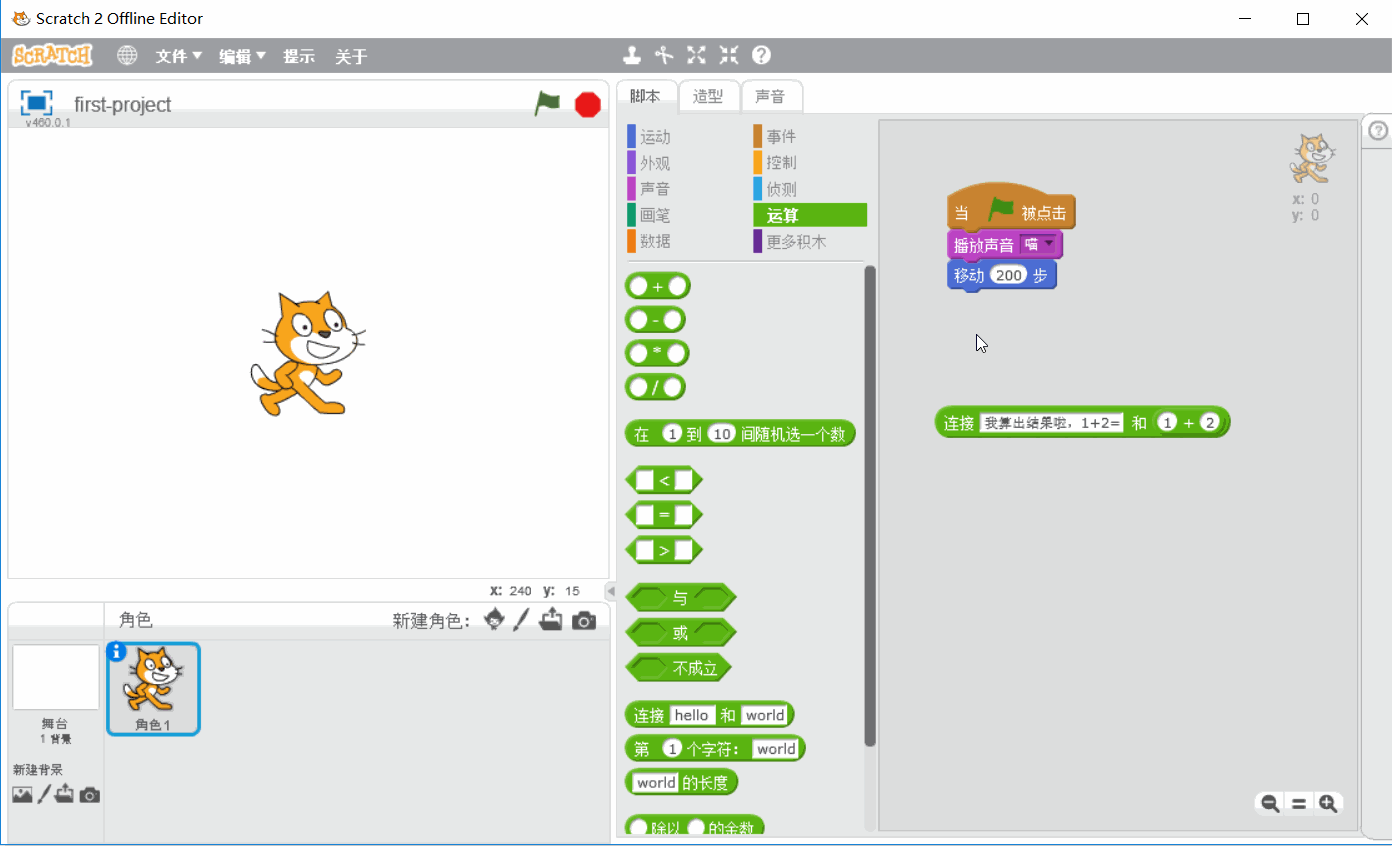1392x846 pixels.
Task: Open sprite info for 角色1
Action: 116,652
